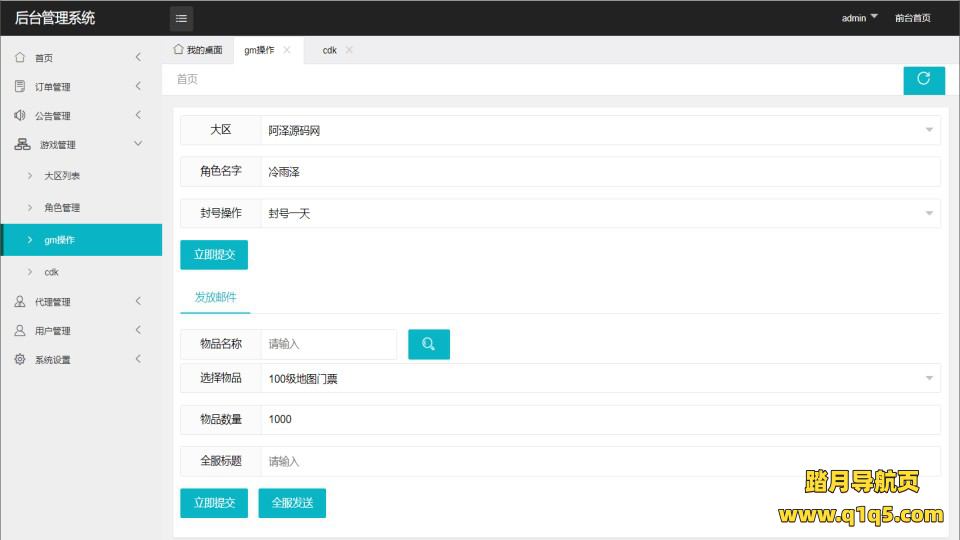Open the 封号操作 dropdown
This screenshot has width=960, height=540.
pos(600,213)
